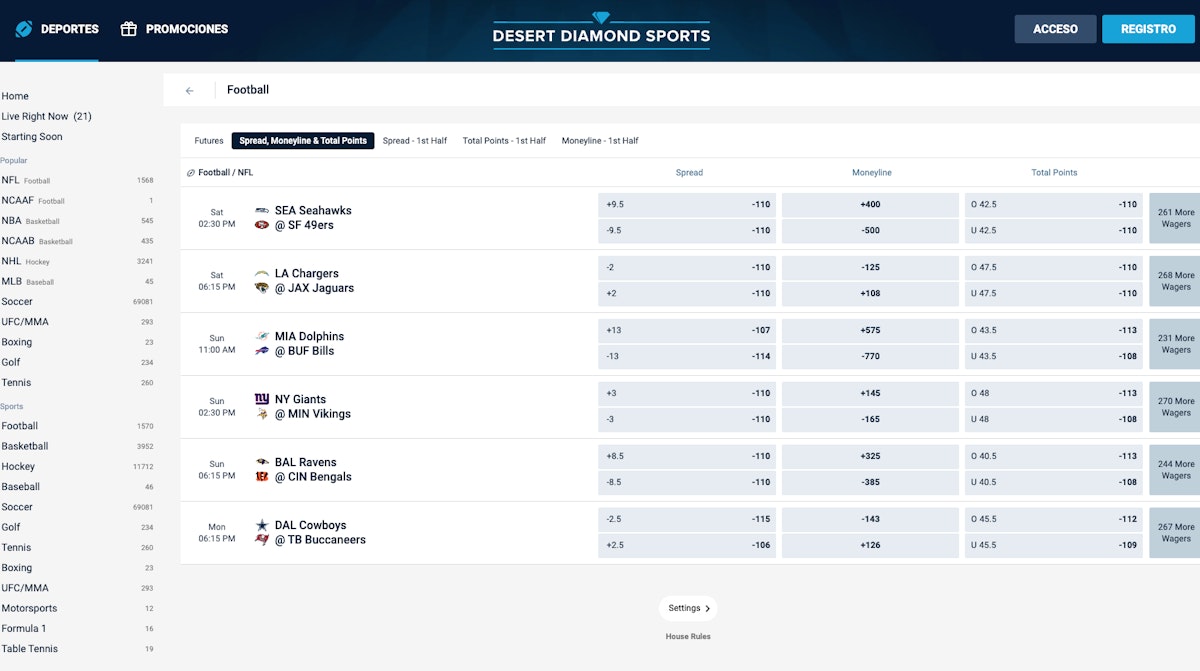Choose Over 43.5 for Dolphins-Bills game
Screen dimensions: 1200x671
(1053, 331)
